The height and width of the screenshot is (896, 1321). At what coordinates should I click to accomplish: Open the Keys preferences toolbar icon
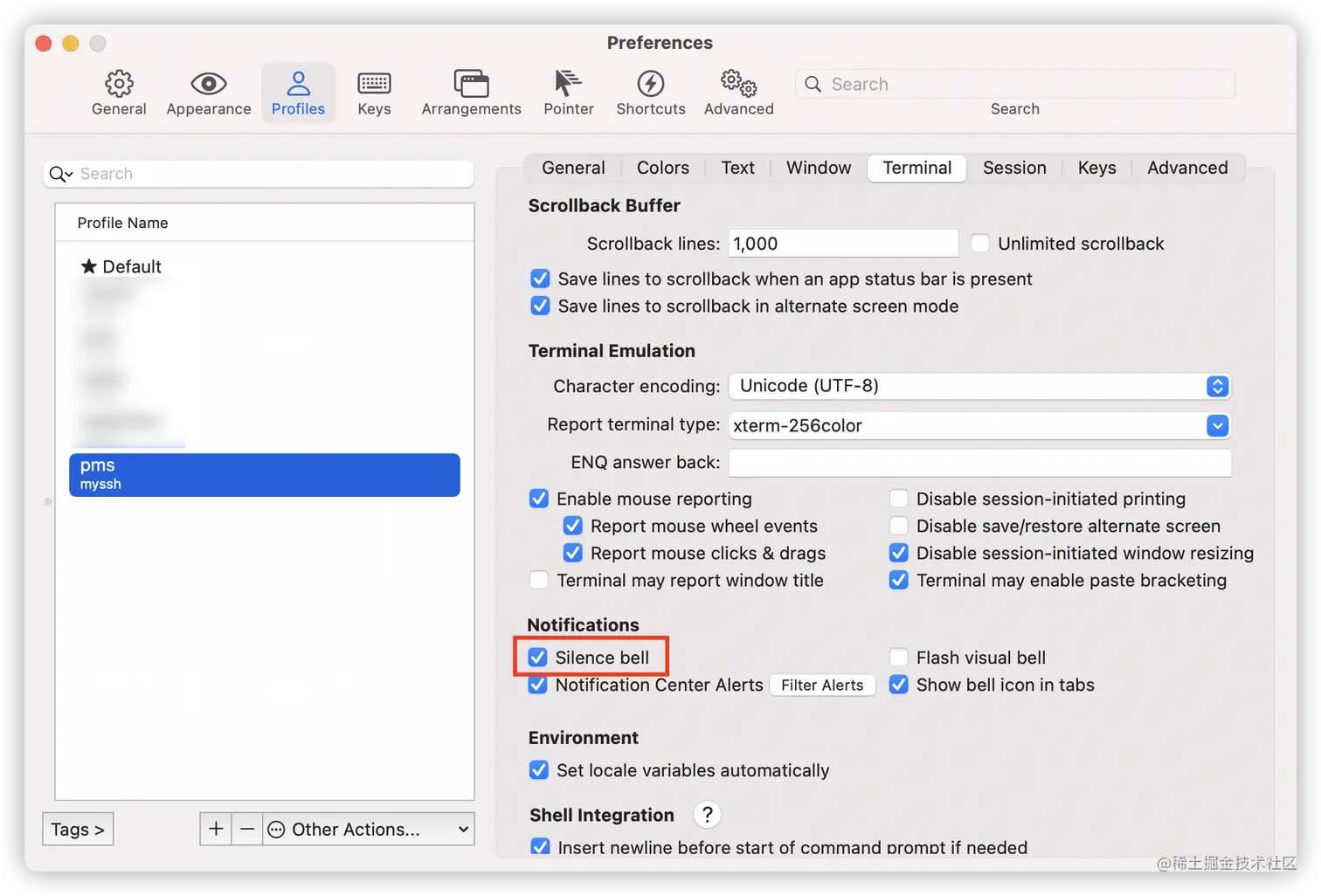coord(374,93)
